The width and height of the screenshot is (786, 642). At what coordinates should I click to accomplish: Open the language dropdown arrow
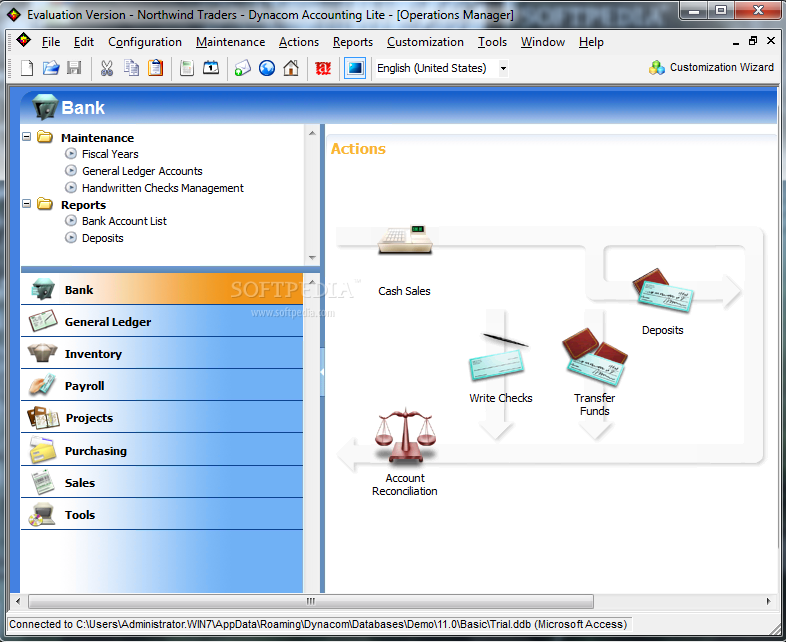503,68
